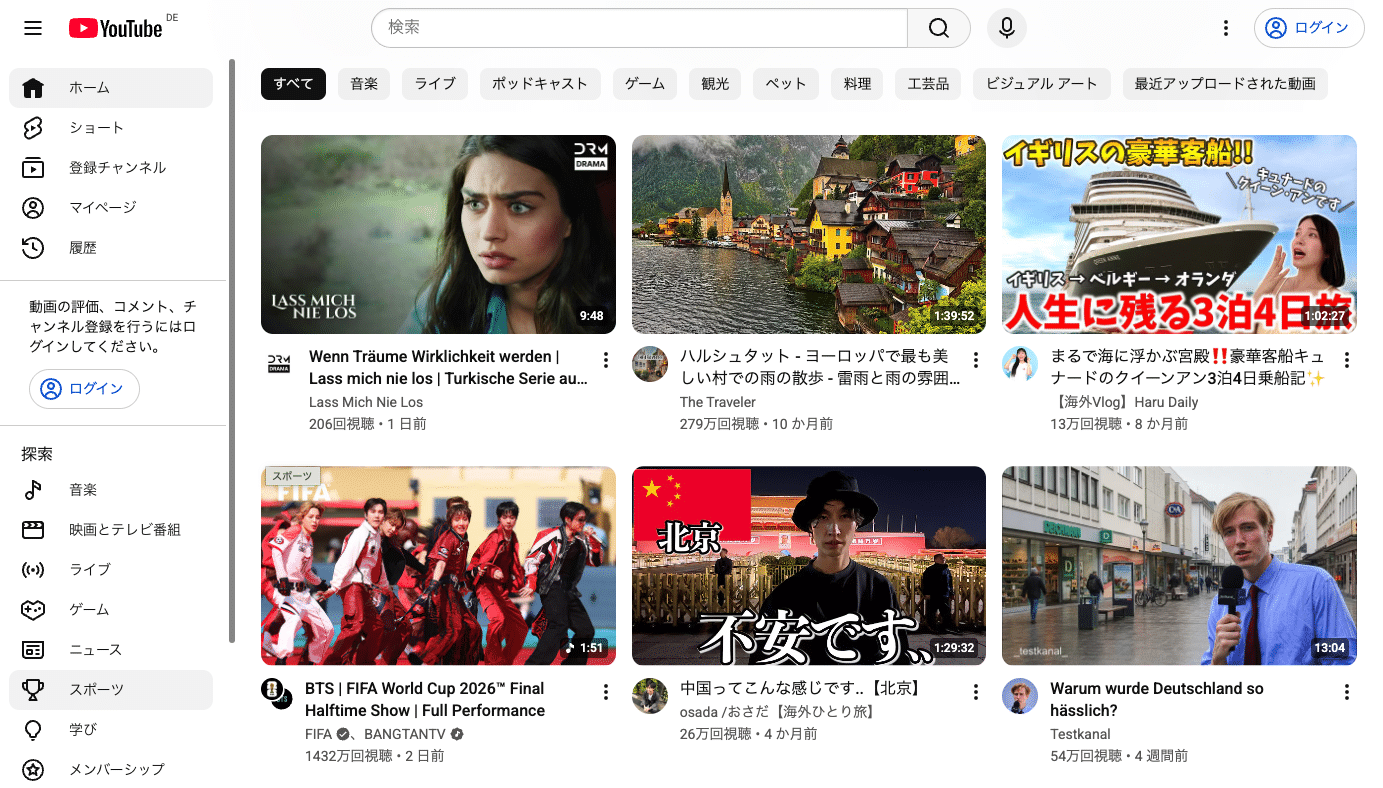Select the 音楽 filter chip
The image size is (1383, 788).
point(364,84)
